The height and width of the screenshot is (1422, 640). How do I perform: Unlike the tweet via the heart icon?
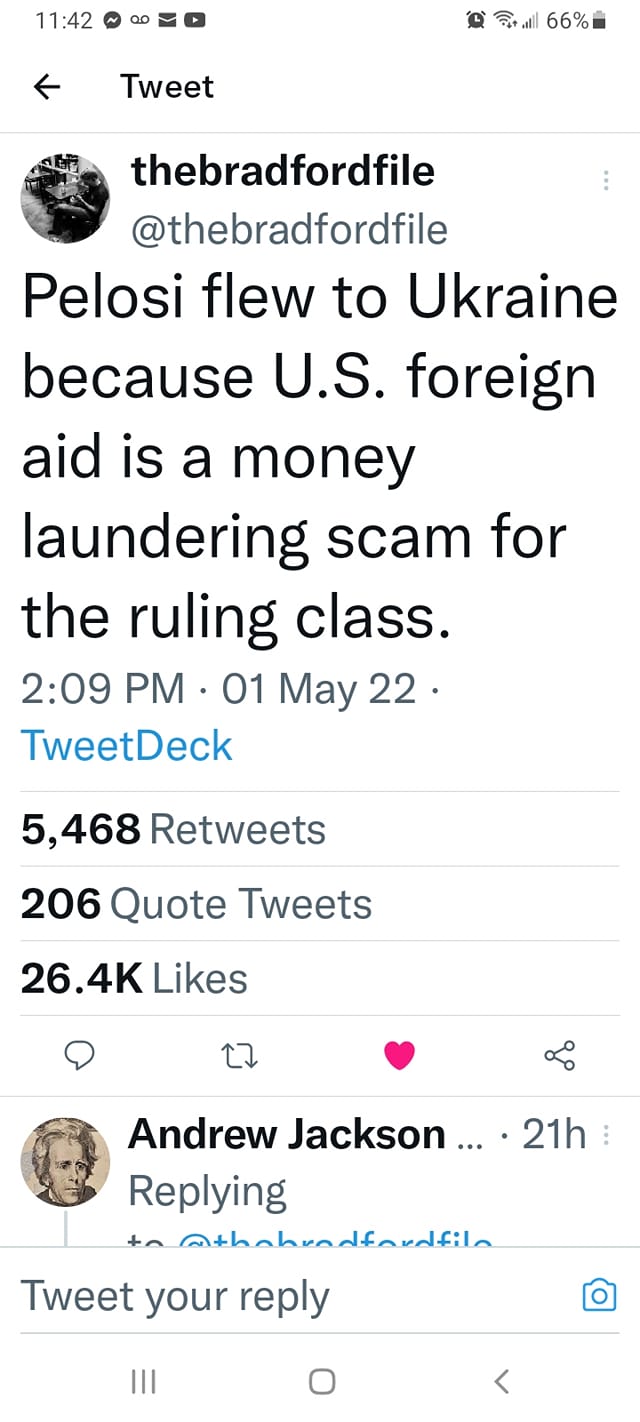pos(400,1055)
